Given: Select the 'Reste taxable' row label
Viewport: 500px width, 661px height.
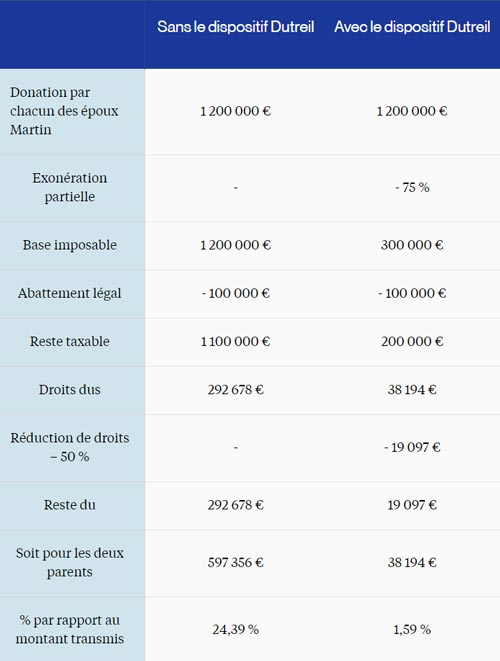Looking at the screenshot, I should coord(70,341).
